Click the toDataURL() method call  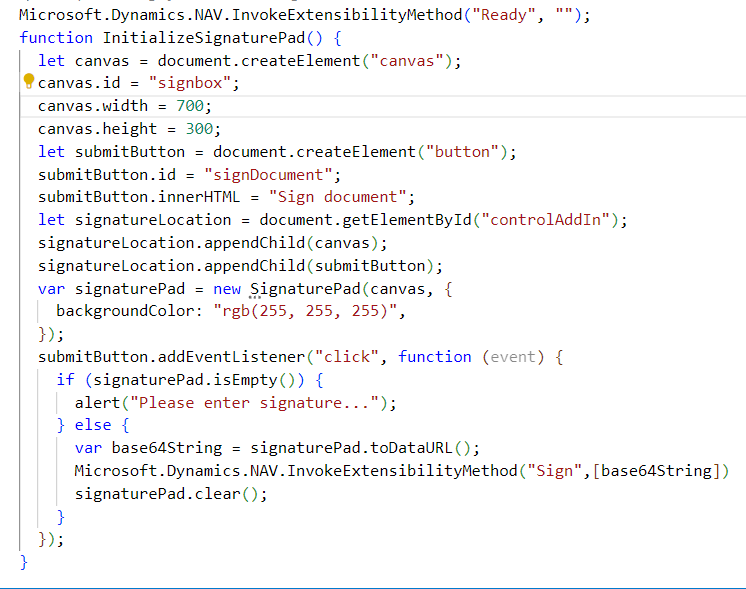point(421,448)
